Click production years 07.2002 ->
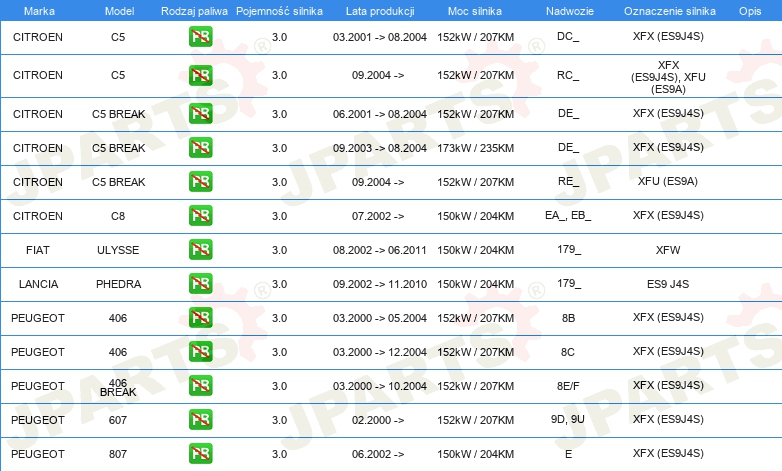The height and width of the screenshot is (471, 782). [x=378, y=216]
